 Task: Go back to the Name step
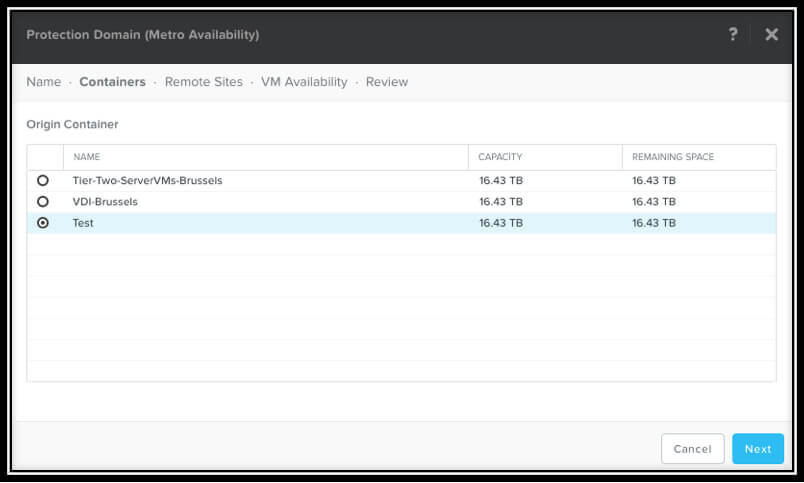[x=43, y=82]
